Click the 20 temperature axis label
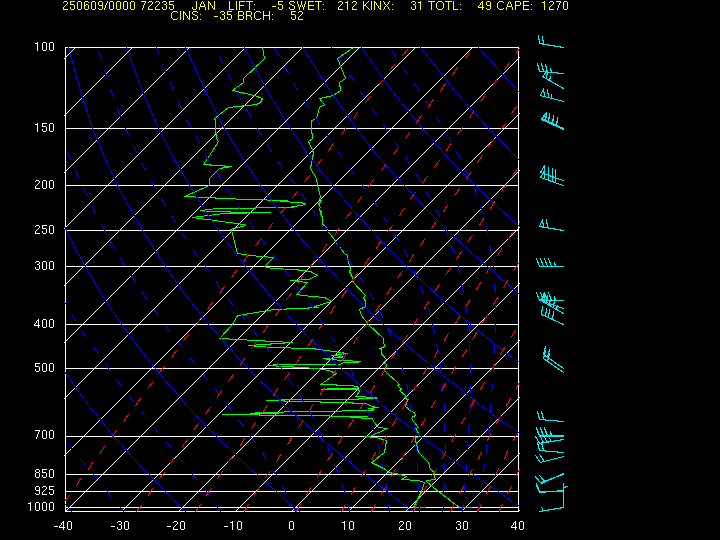Screen dimensions: 720x540 point(405,526)
